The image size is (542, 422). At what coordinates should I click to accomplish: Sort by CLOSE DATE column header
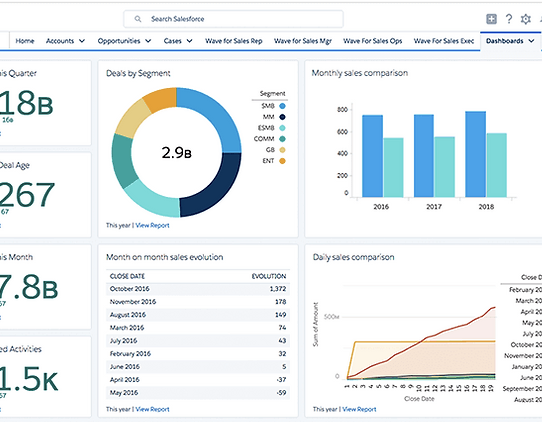127,276
